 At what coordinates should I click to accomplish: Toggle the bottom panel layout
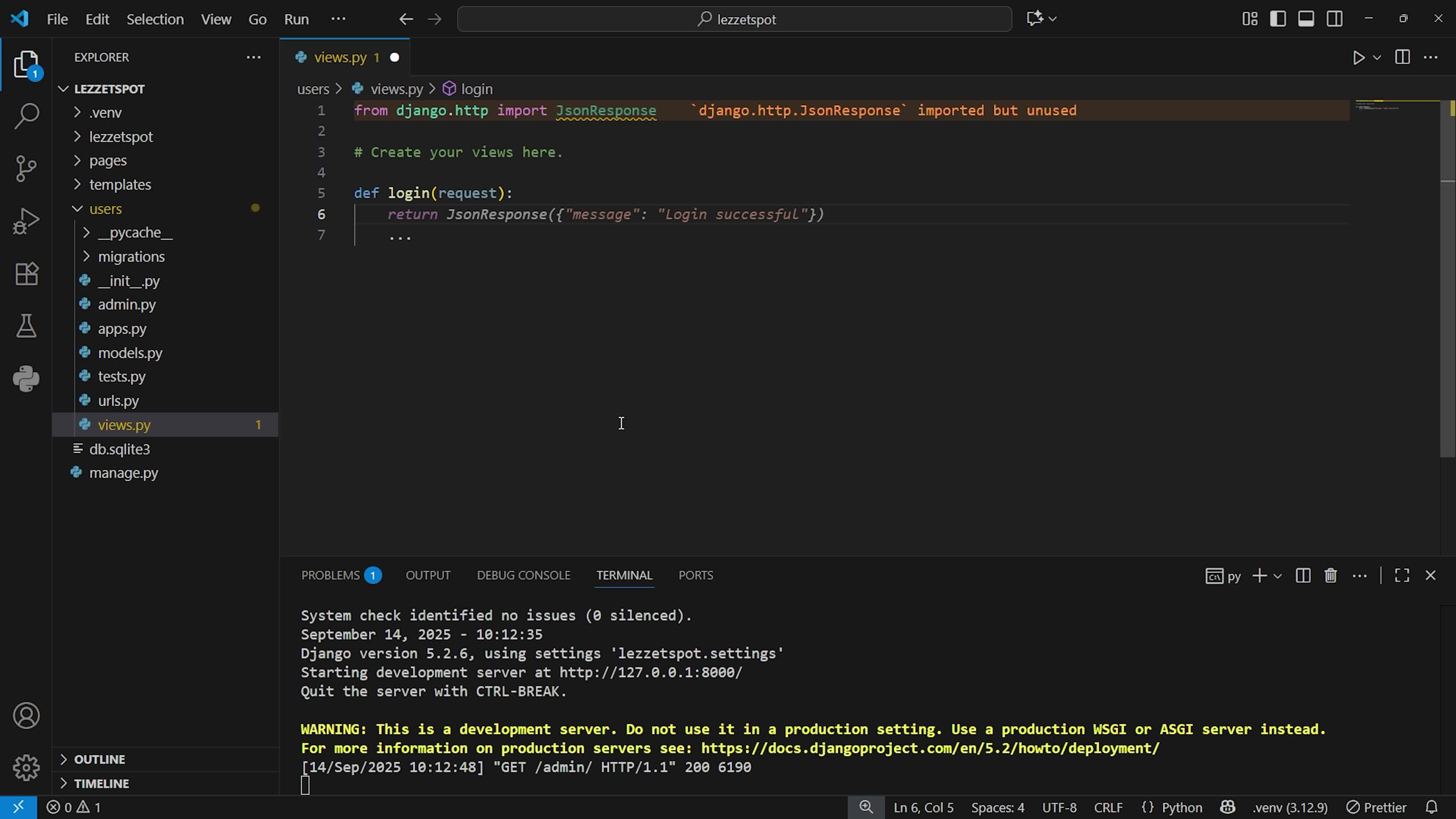coord(1305,19)
